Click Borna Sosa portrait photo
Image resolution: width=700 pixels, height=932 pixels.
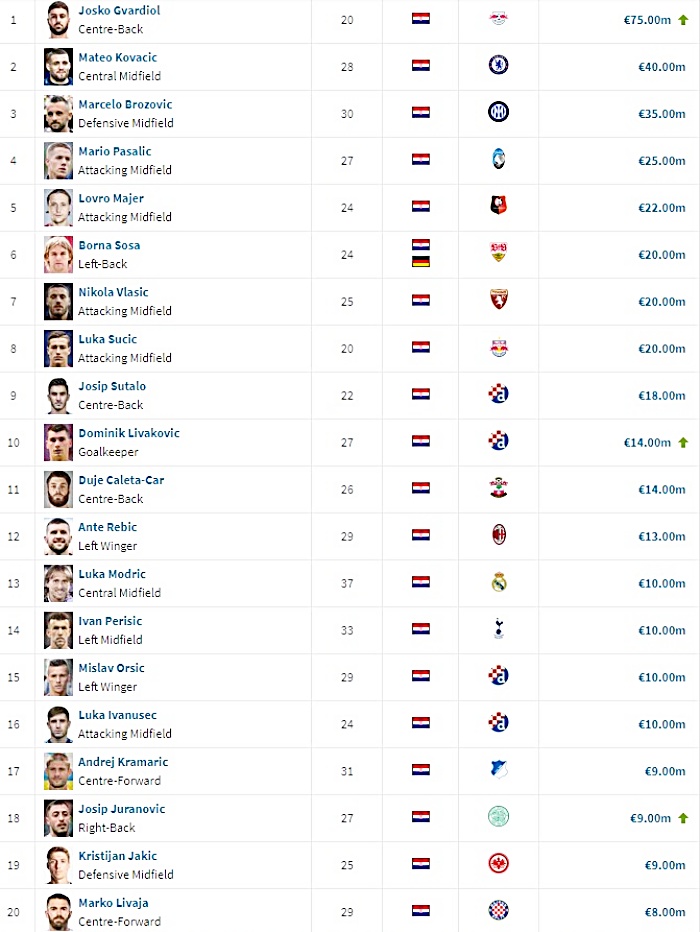coord(58,254)
